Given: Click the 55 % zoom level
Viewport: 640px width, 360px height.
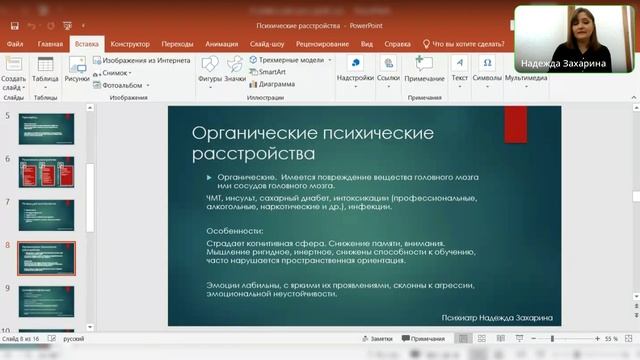Looking at the screenshot, I should (611, 339).
